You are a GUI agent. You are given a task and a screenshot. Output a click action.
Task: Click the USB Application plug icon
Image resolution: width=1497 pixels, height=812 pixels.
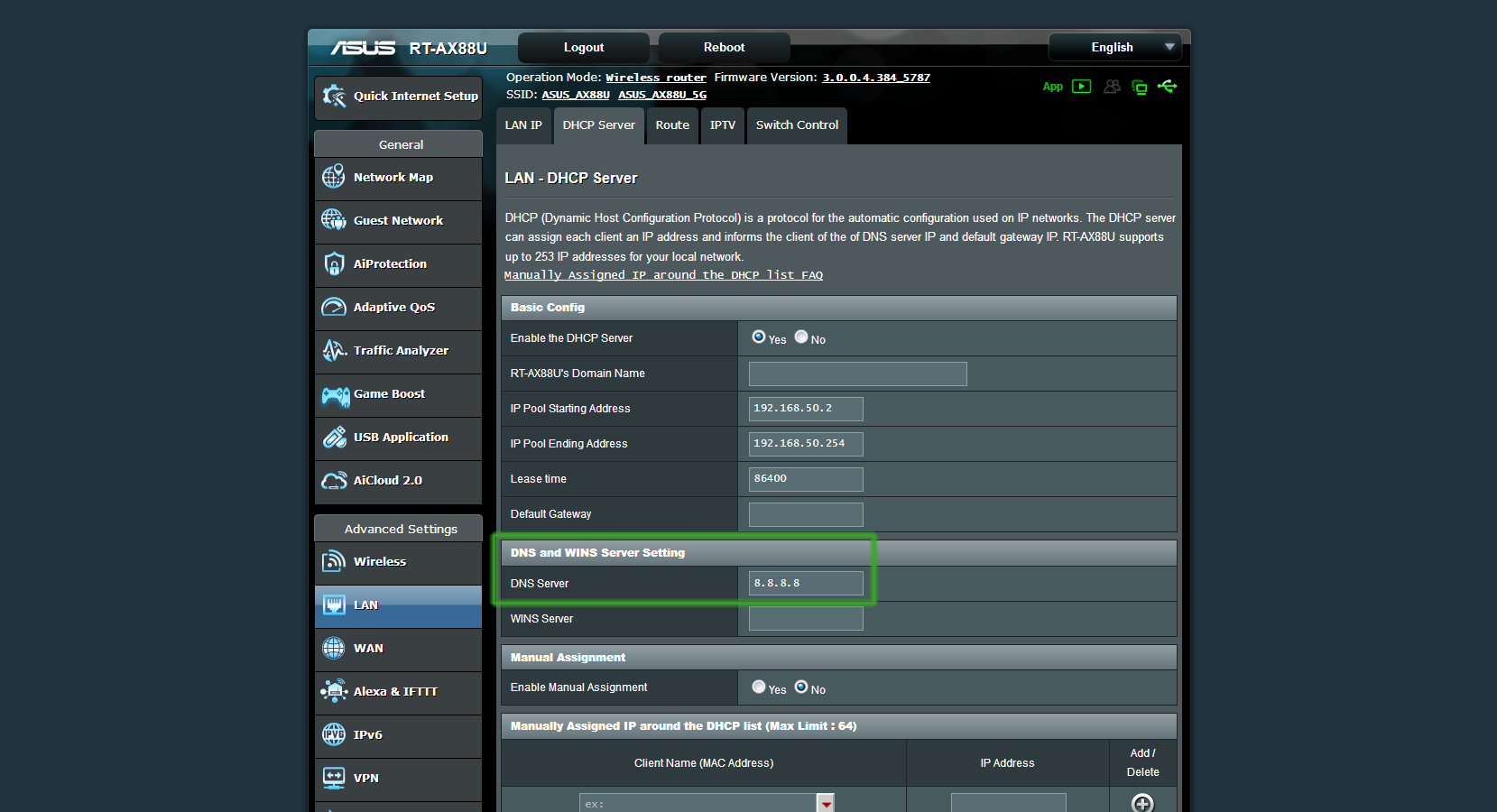(x=334, y=437)
